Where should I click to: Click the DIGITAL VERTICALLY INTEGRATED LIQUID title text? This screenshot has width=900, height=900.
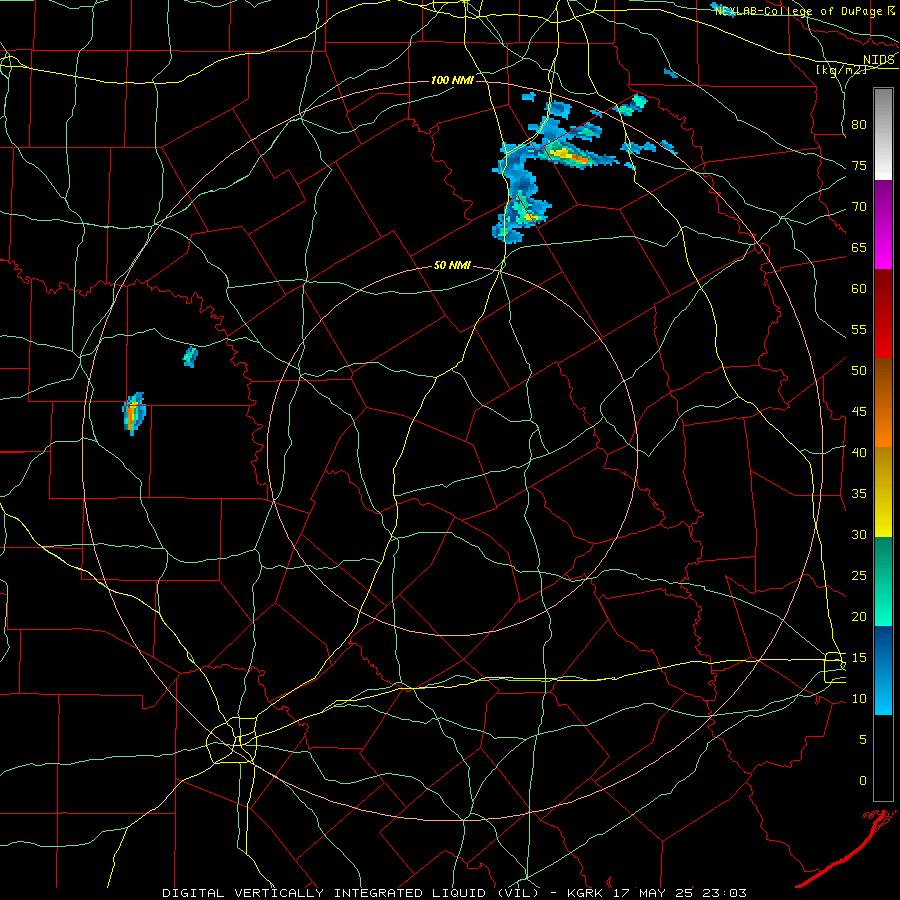(323, 893)
